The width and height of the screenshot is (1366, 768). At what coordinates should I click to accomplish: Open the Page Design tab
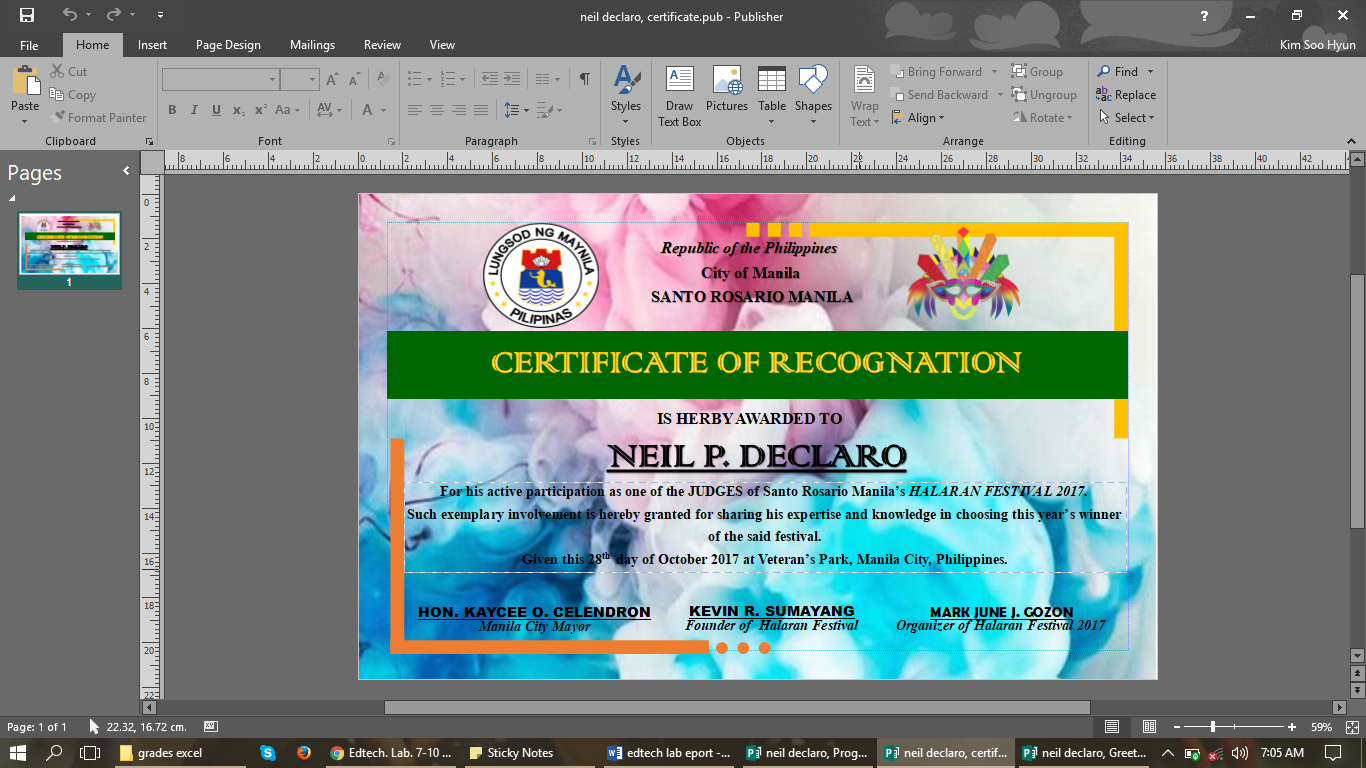click(227, 45)
